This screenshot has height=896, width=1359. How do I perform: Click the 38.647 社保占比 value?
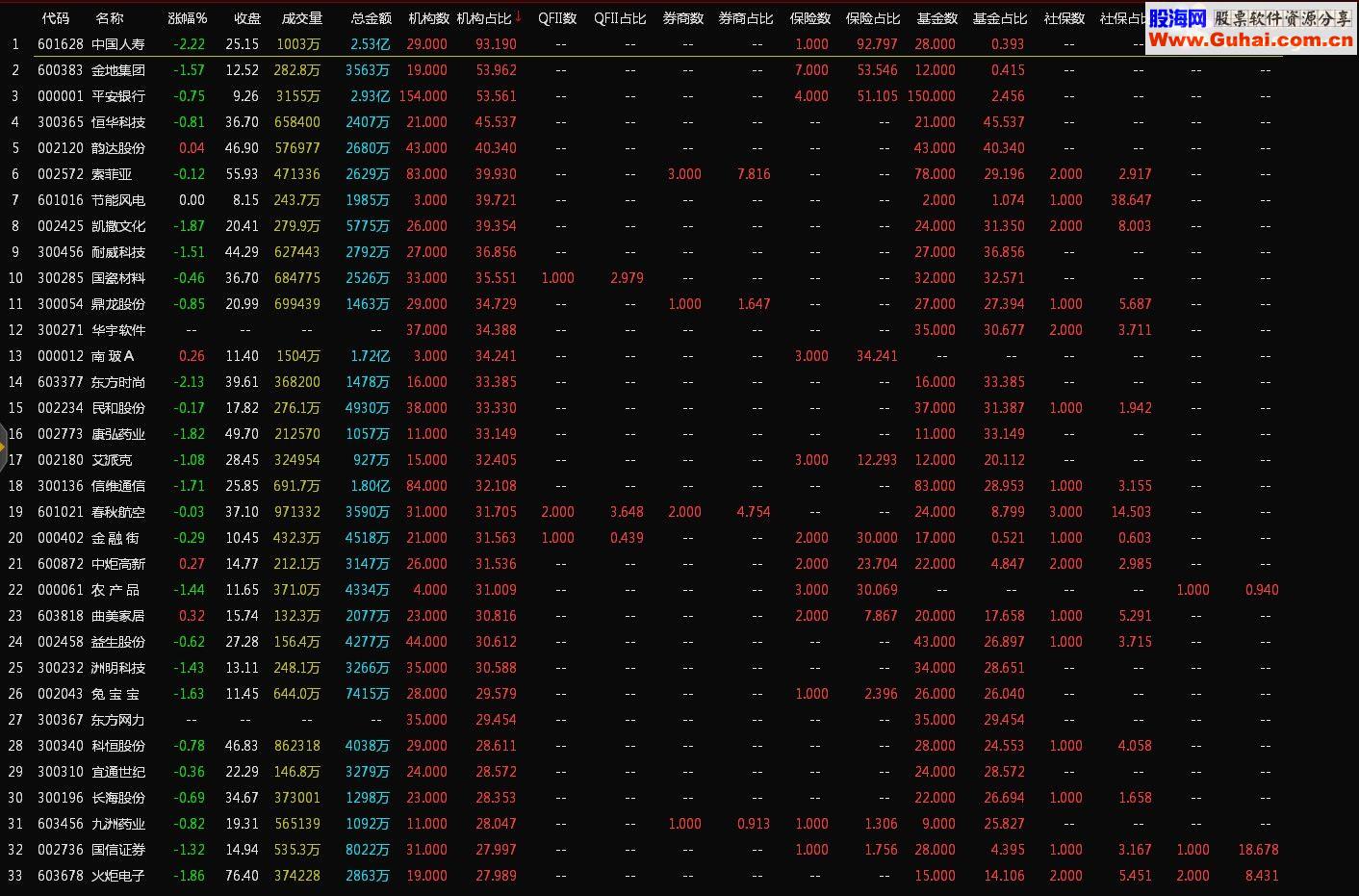click(x=1131, y=200)
